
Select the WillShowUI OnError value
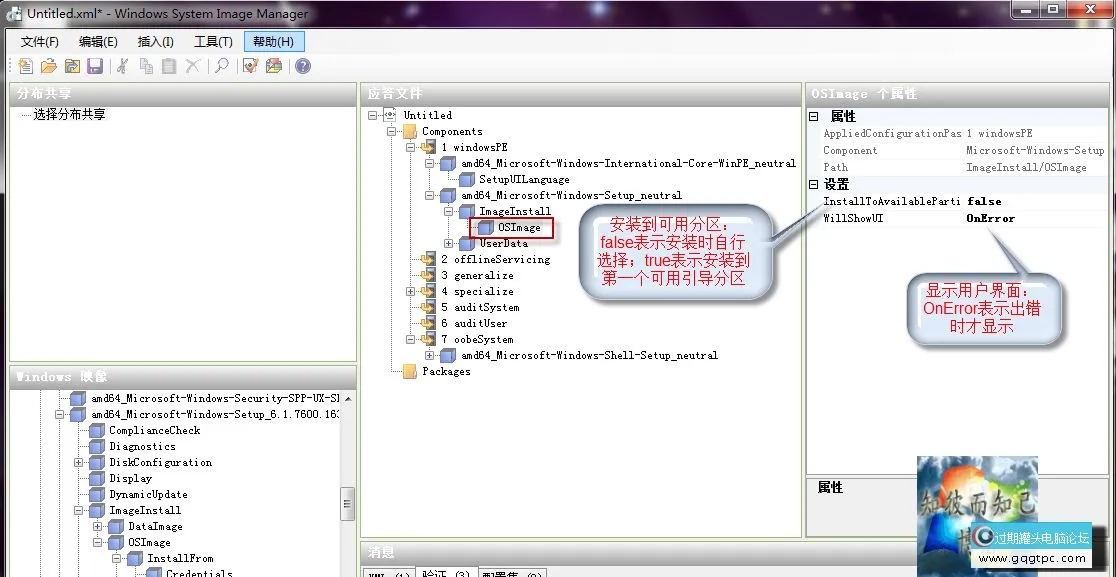991,218
